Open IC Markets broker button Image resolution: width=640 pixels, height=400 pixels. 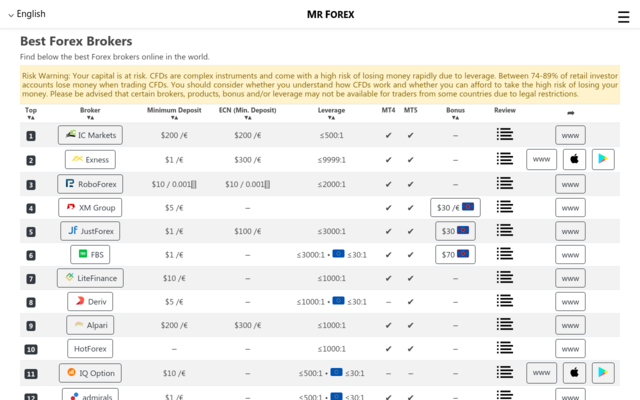[90, 135]
